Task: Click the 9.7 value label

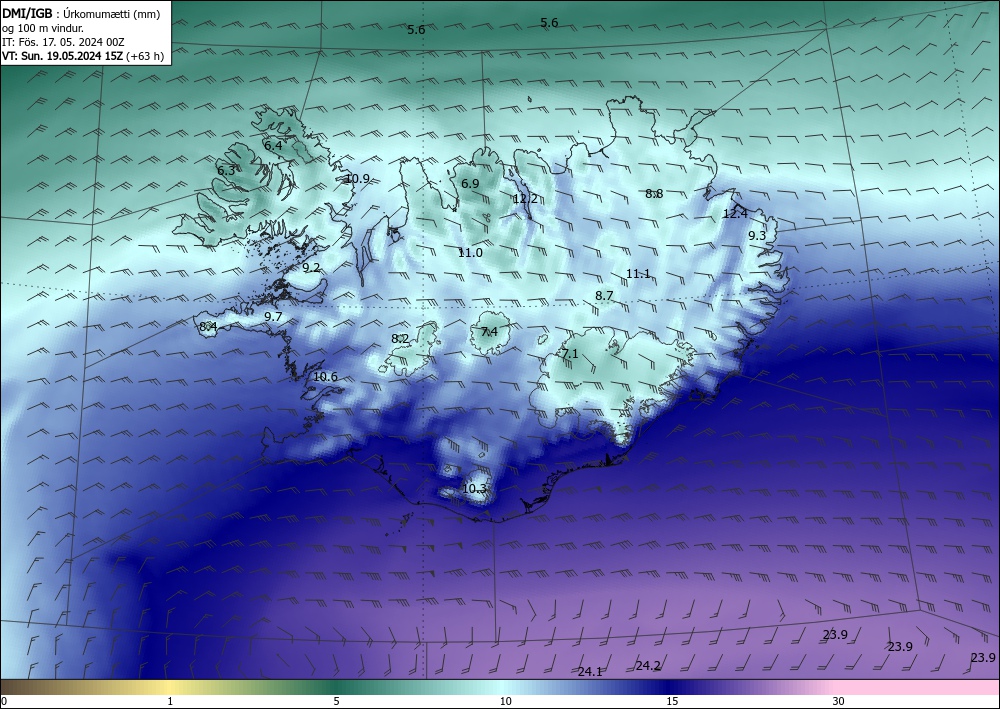Action: pyautogui.click(x=273, y=316)
